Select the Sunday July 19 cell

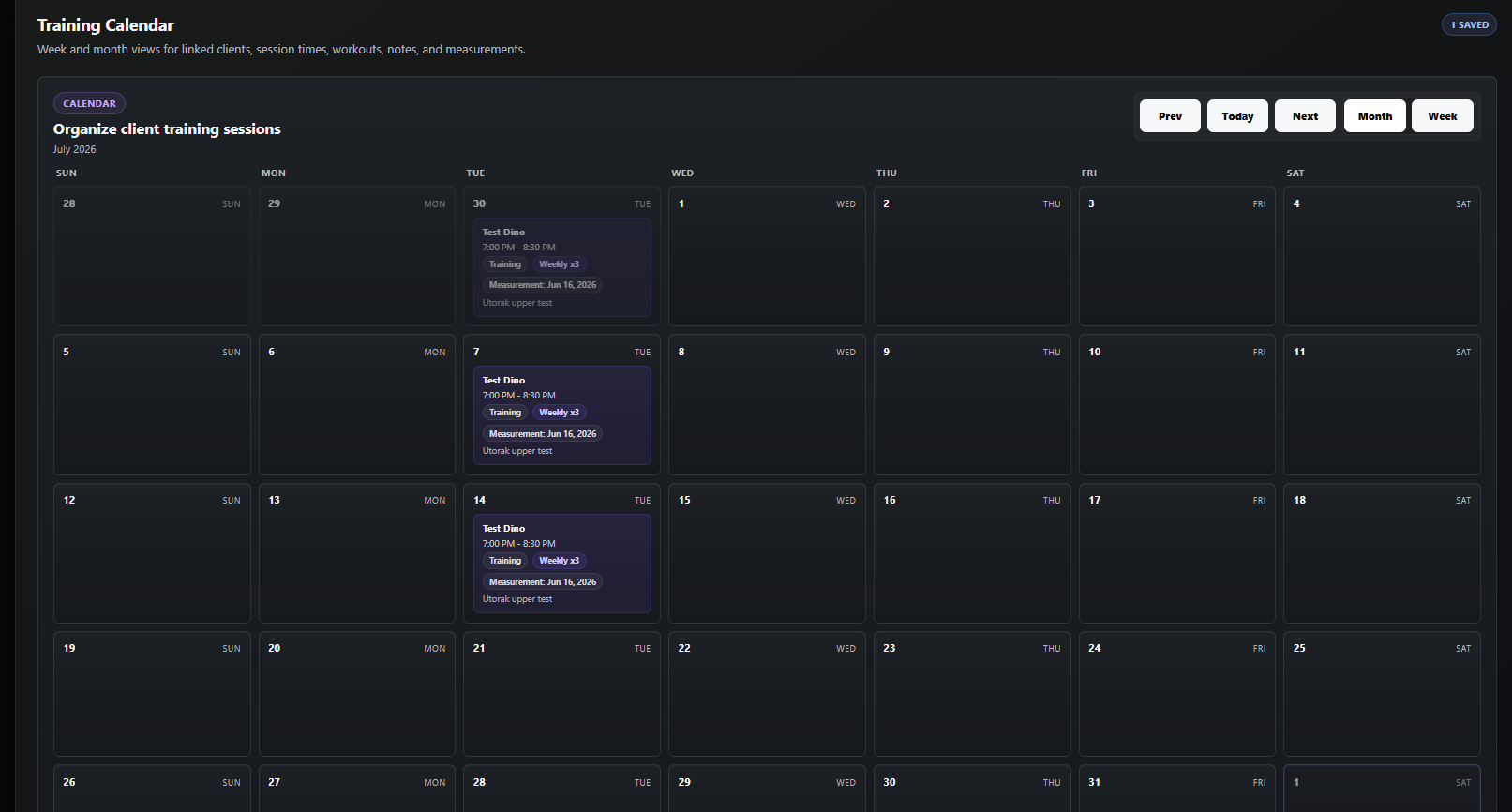152,694
